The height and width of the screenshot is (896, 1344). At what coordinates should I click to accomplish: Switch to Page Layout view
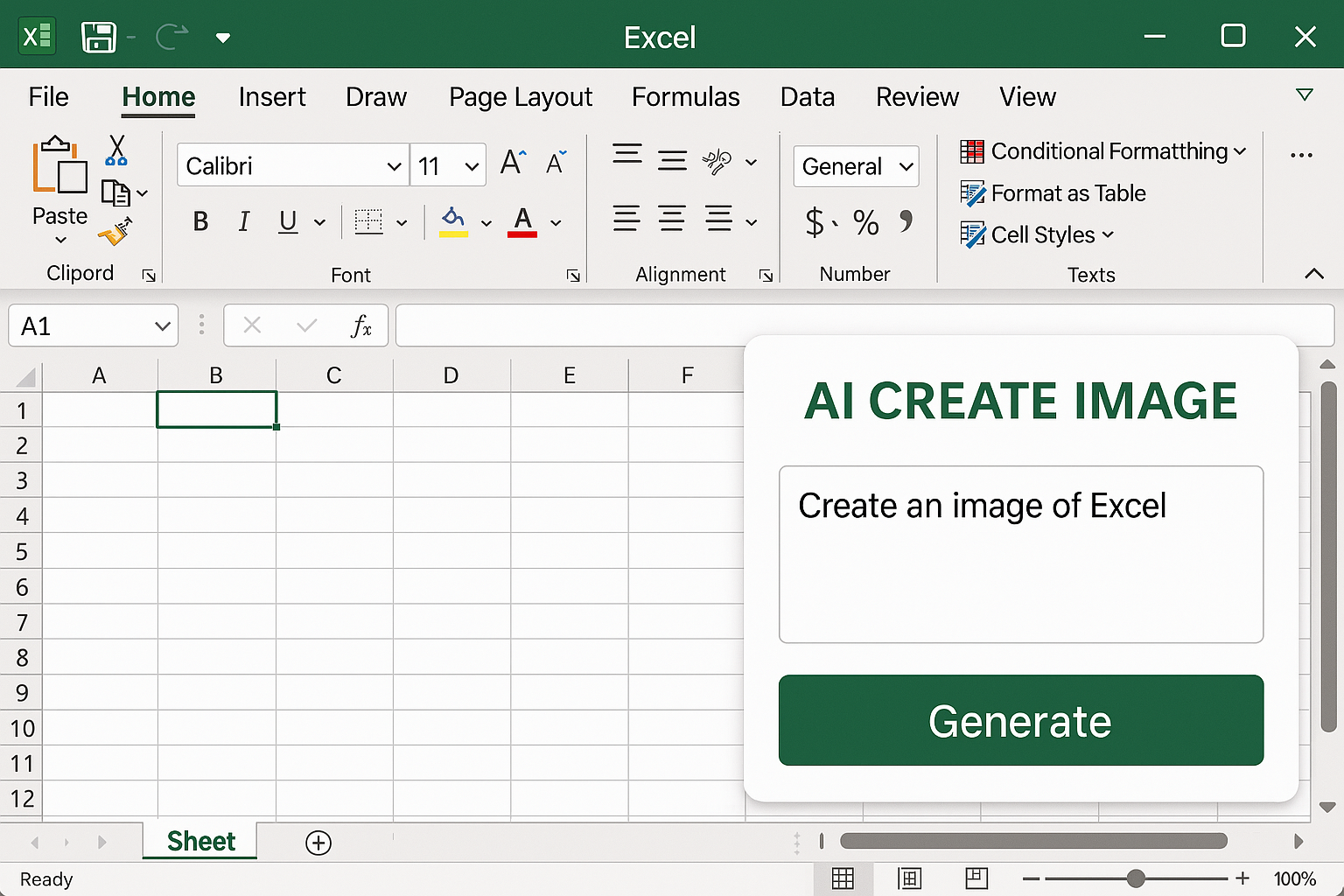point(910,878)
